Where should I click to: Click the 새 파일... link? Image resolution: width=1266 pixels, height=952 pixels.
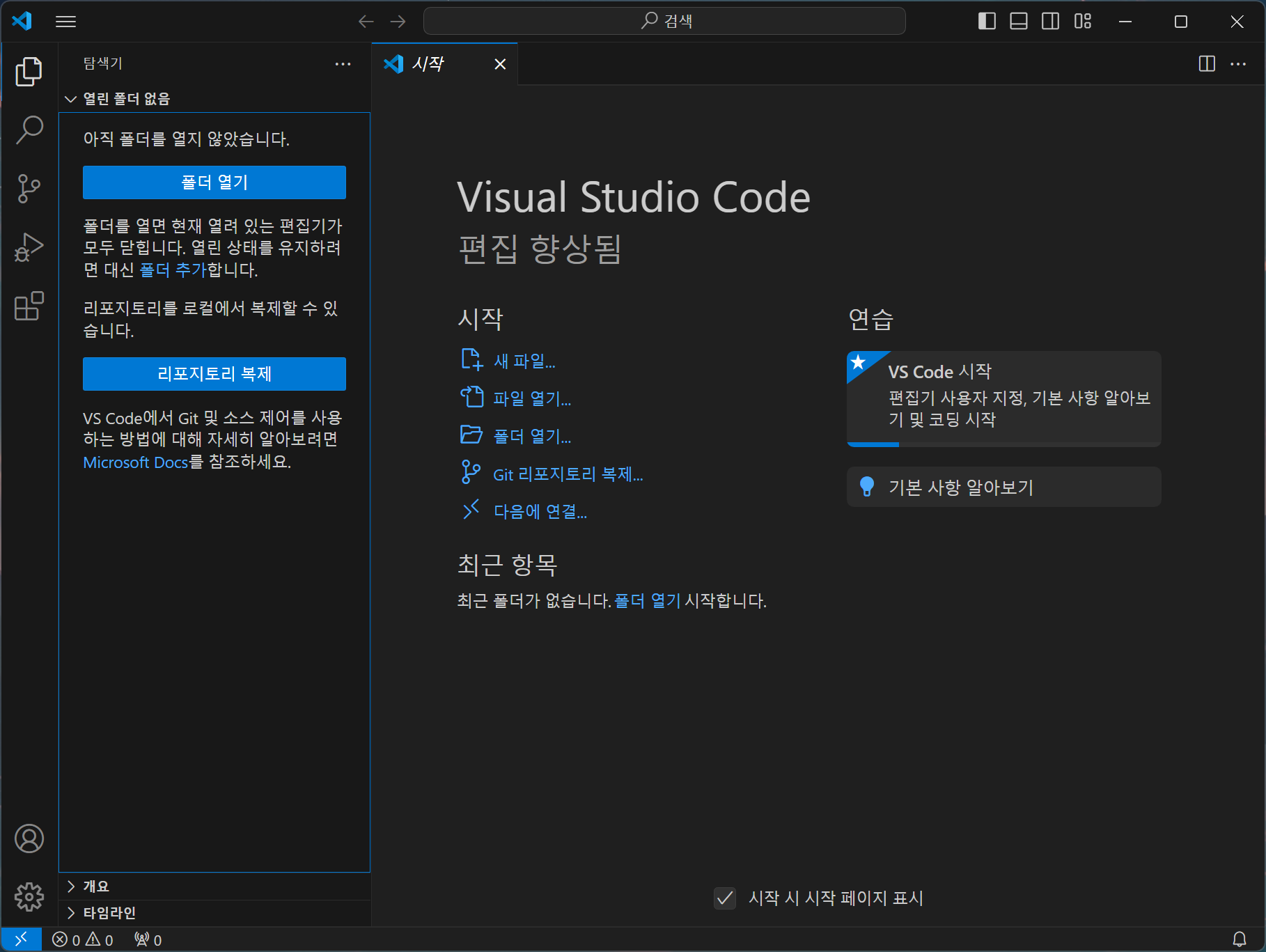(524, 361)
